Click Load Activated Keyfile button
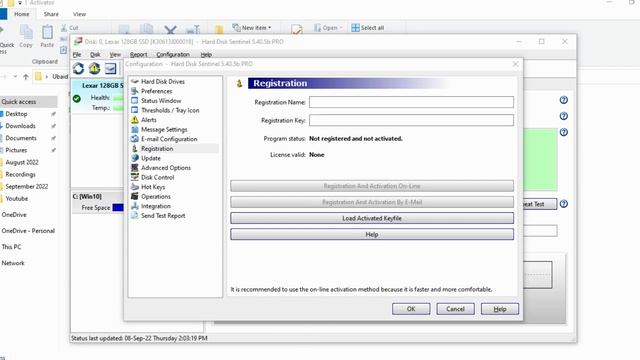 (x=372, y=218)
